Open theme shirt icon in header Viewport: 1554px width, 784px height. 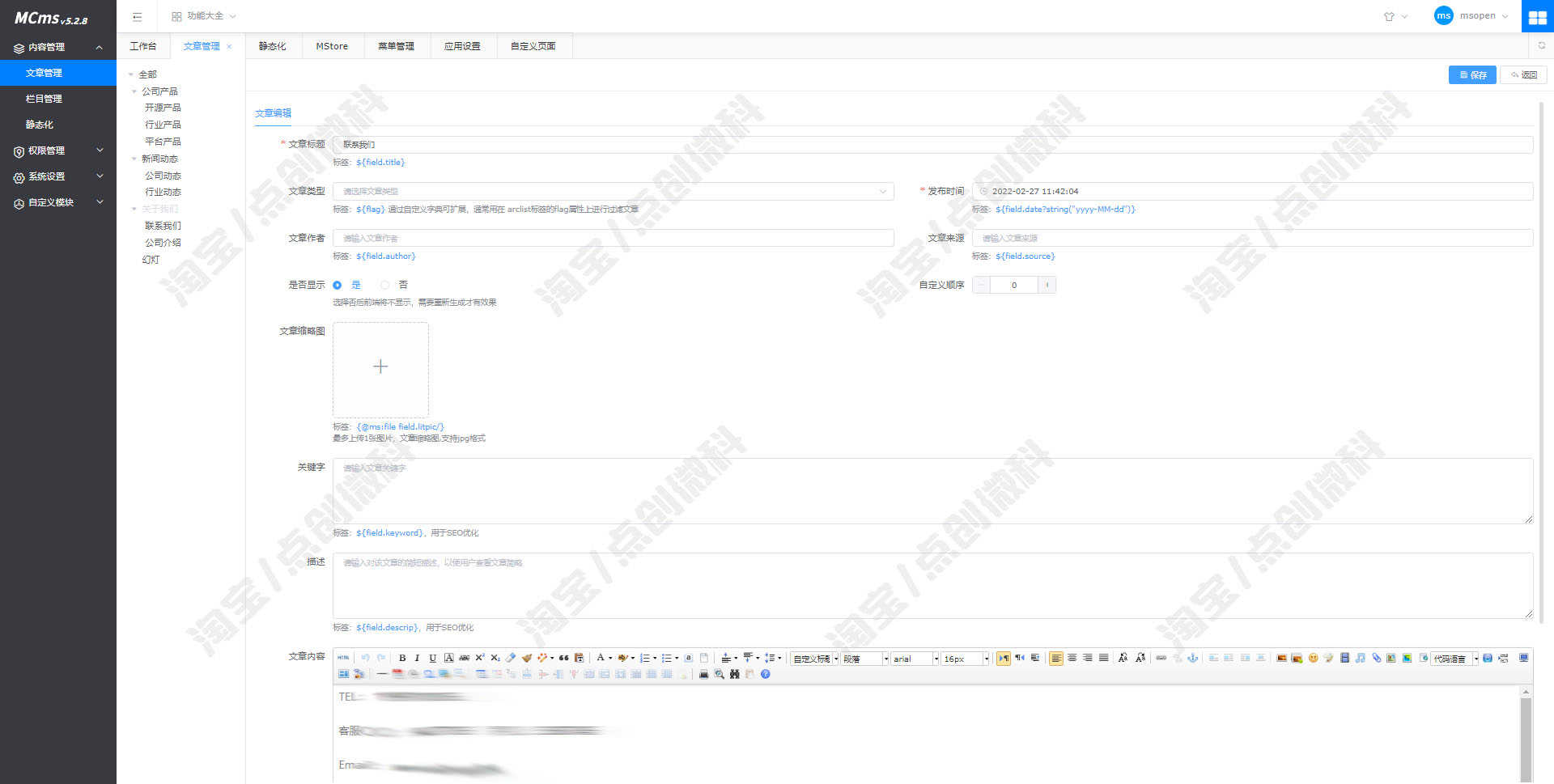(1389, 16)
